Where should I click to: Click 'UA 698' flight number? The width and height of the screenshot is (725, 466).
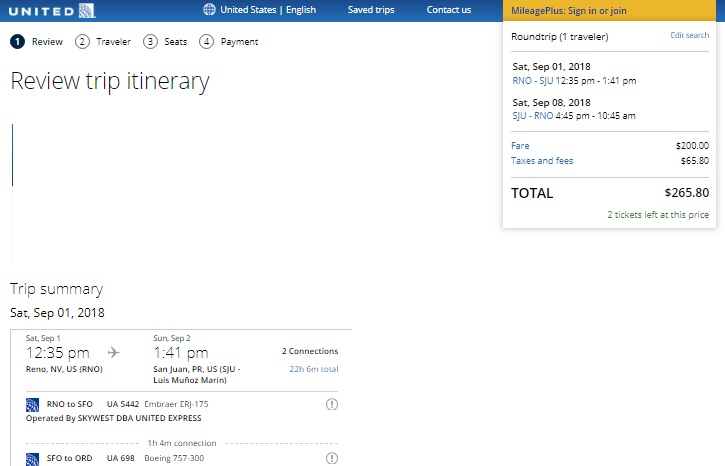pyautogui.click(x=121, y=458)
